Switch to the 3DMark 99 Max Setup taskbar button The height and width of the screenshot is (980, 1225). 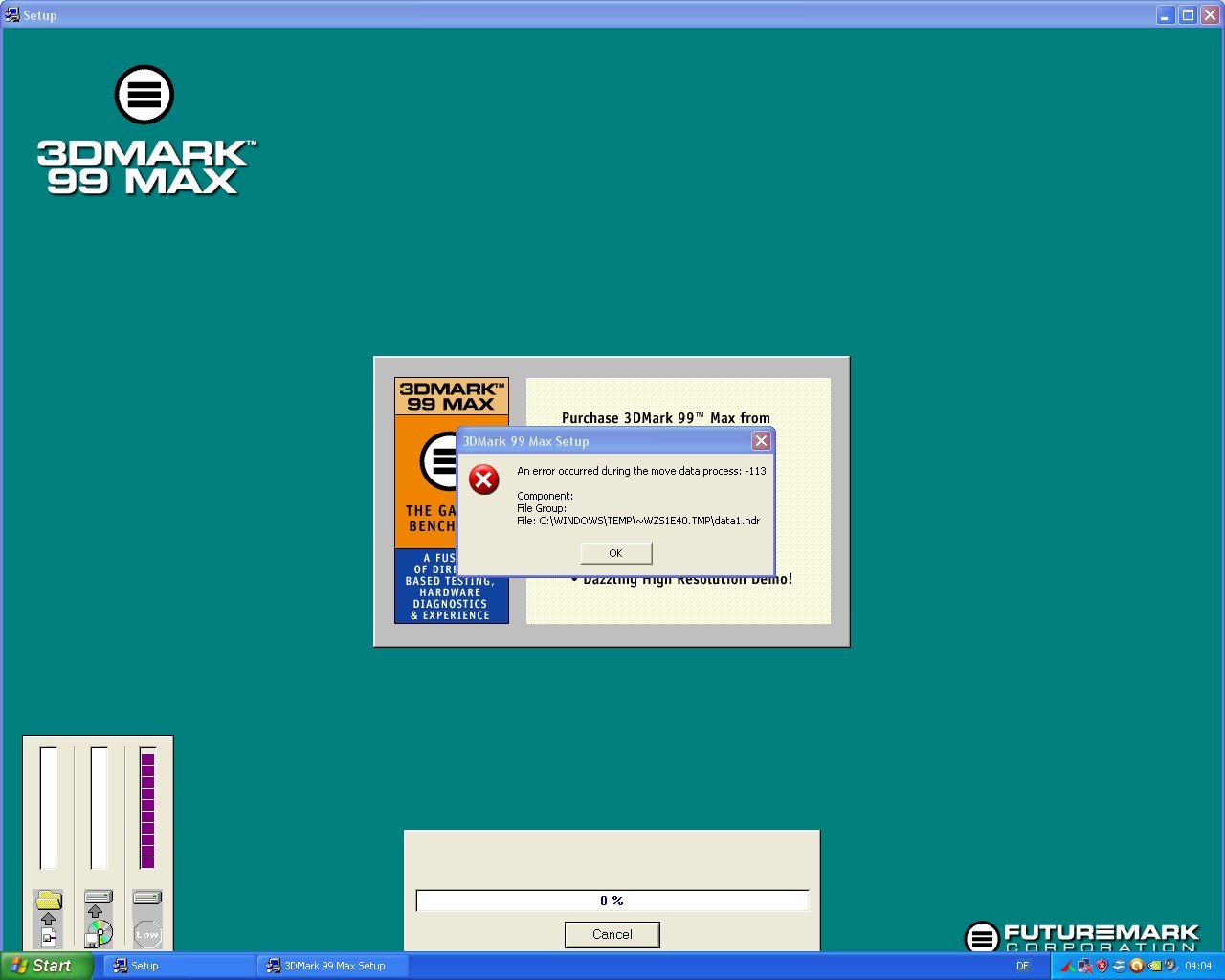[x=333, y=966]
